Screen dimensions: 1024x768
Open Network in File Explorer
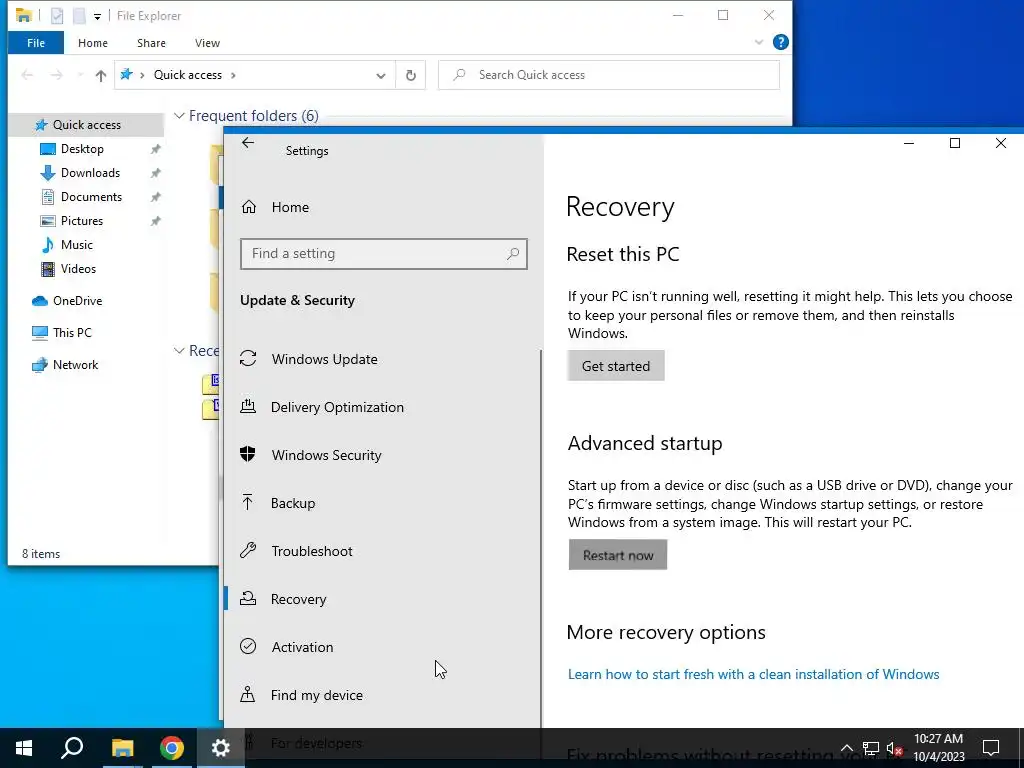(x=75, y=365)
